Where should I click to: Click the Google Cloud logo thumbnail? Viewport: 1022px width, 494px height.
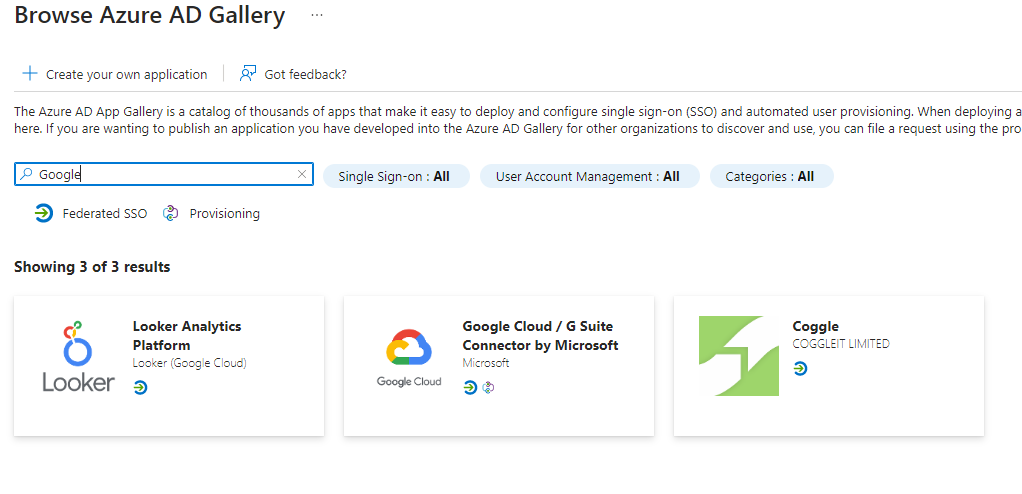(x=409, y=356)
